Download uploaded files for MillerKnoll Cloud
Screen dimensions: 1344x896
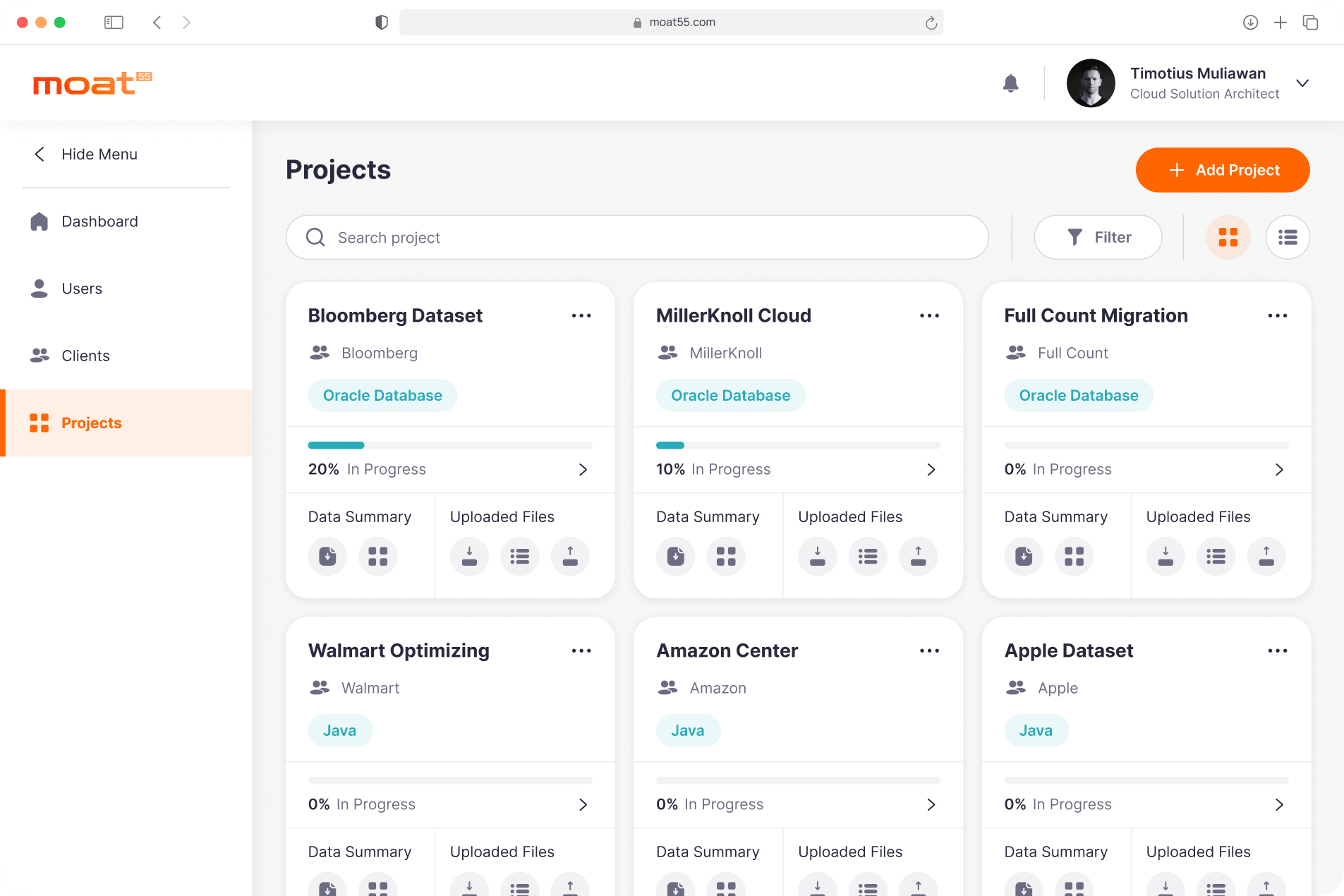pyautogui.click(x=817, y=557)
